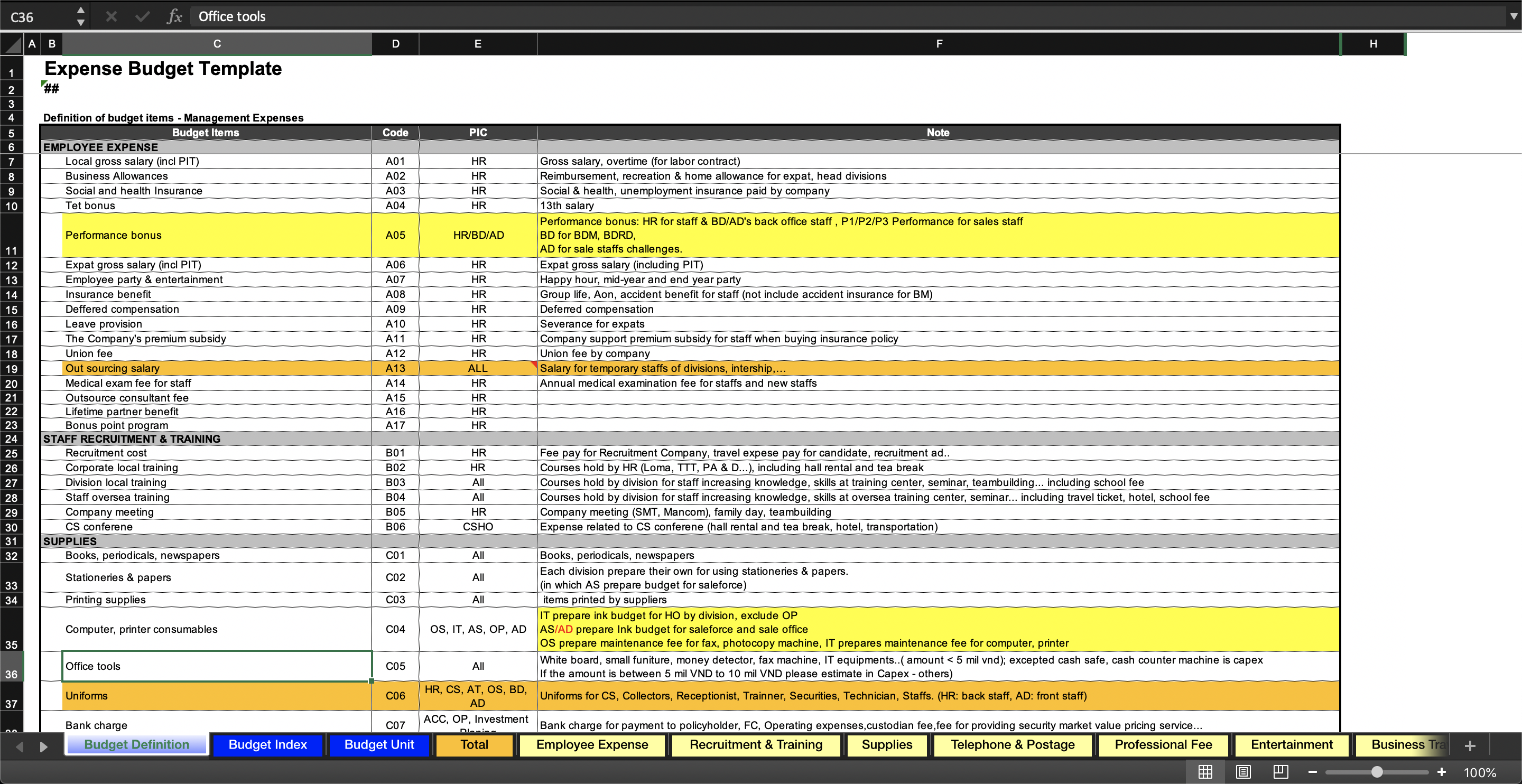1522x784 pixels.
Task: Select Tet bonus cell
Action: pyautogui.click(x=217, y=206)
